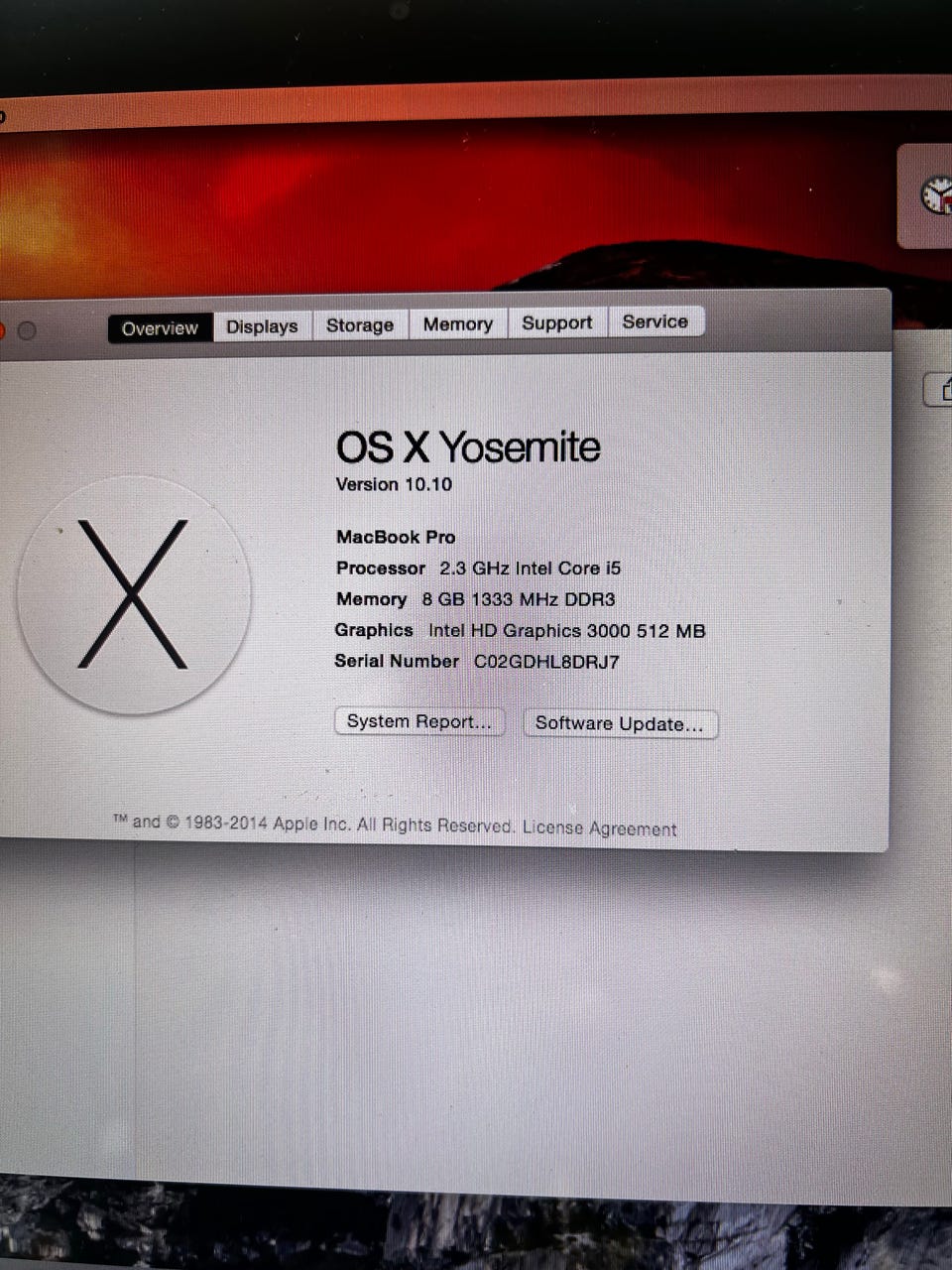Select the serial number C02GDHL8DRJ7
Image resolution: width=952 pixels, height=1270 pixels.
[x=546, y=662]
